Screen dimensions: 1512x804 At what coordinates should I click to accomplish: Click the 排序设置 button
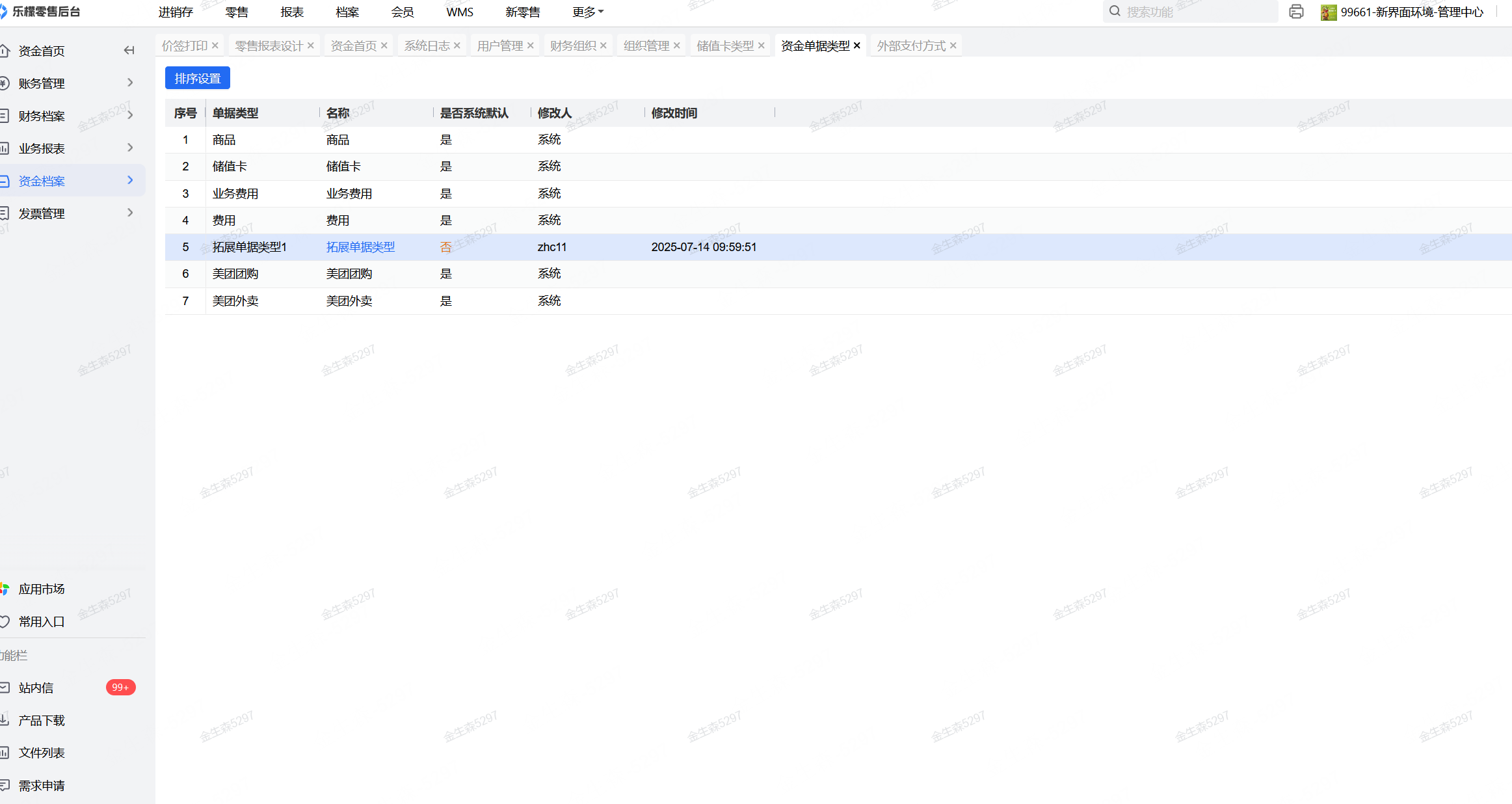(198, 79)
